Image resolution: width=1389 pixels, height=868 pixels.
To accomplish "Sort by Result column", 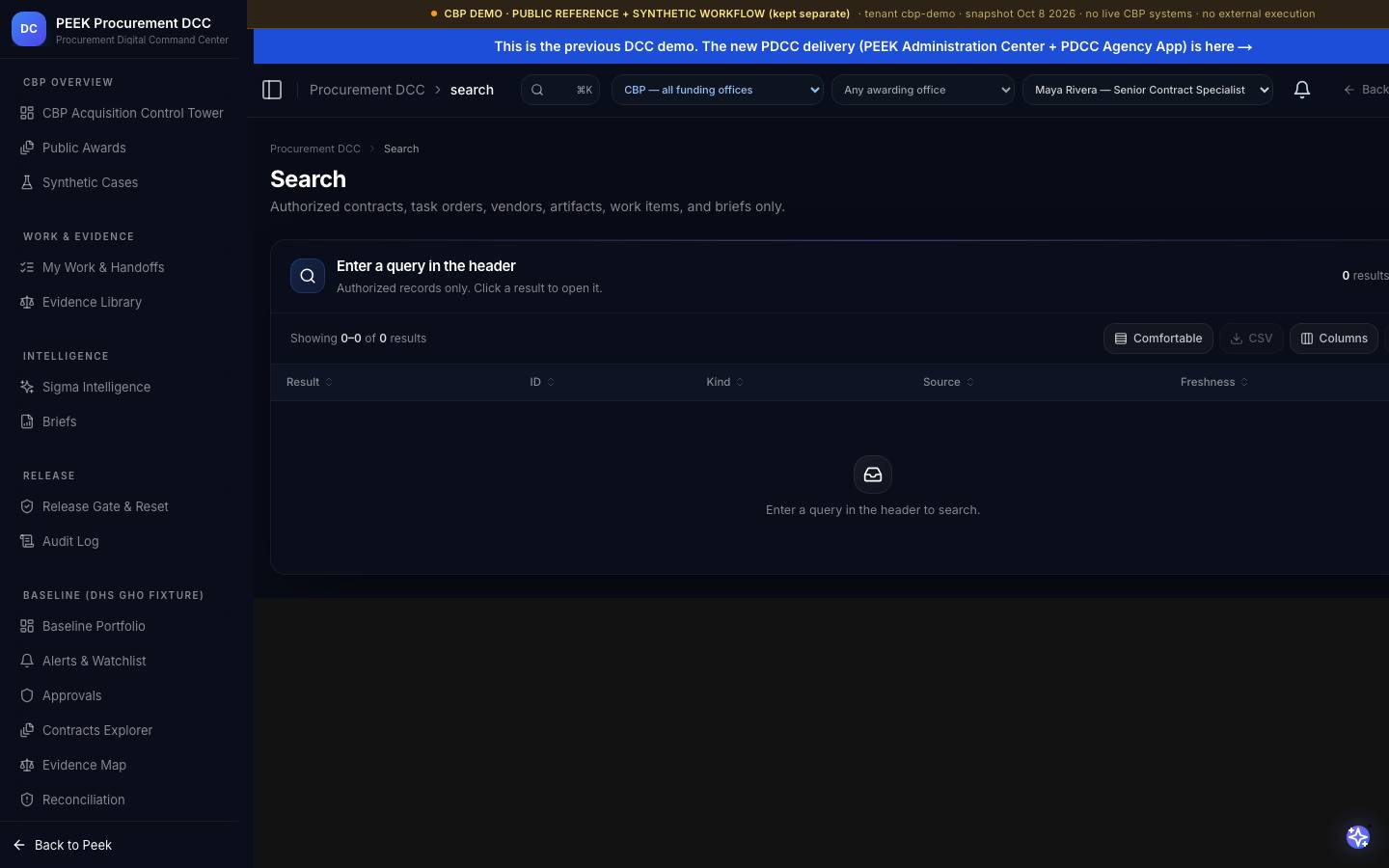I will (x=310, y=382).
